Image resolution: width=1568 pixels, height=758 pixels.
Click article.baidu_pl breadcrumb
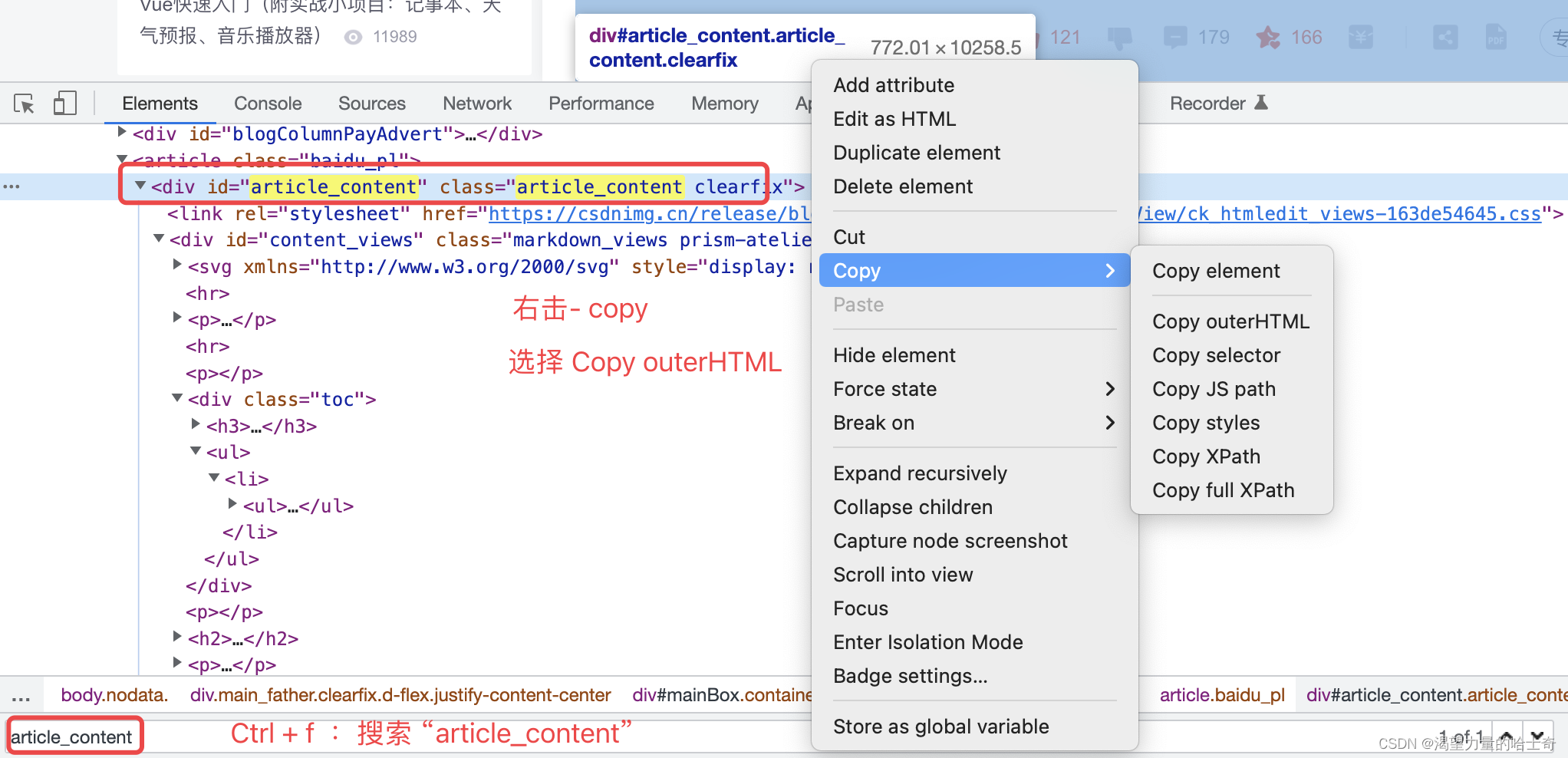point(1222,695)
